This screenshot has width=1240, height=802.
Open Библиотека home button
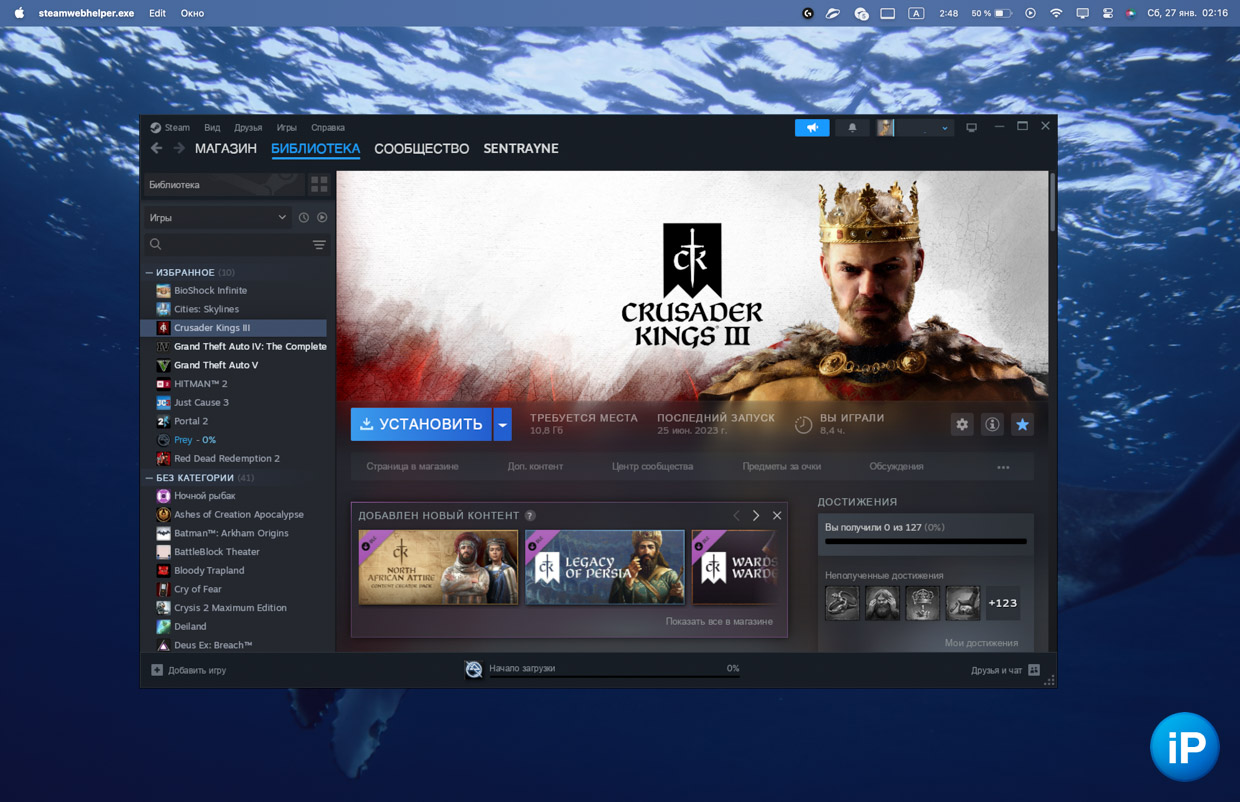[223, 185]
